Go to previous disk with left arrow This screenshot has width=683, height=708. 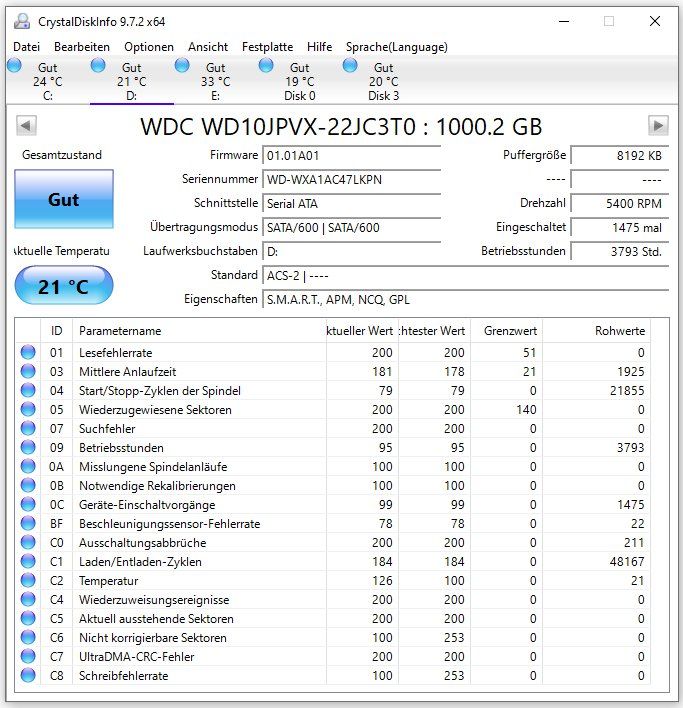(26, 126)
